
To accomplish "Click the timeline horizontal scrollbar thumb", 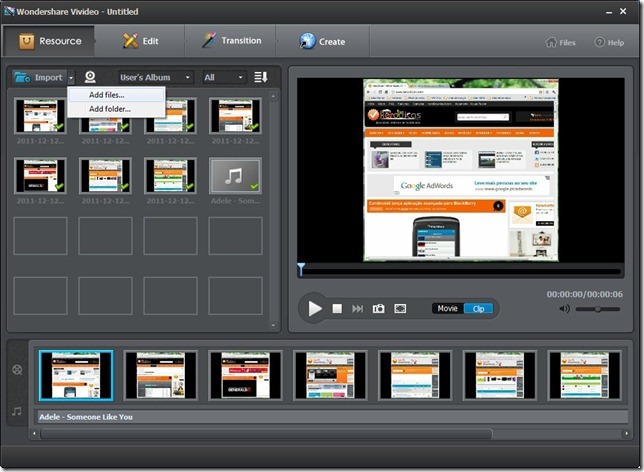I will 266,433.
